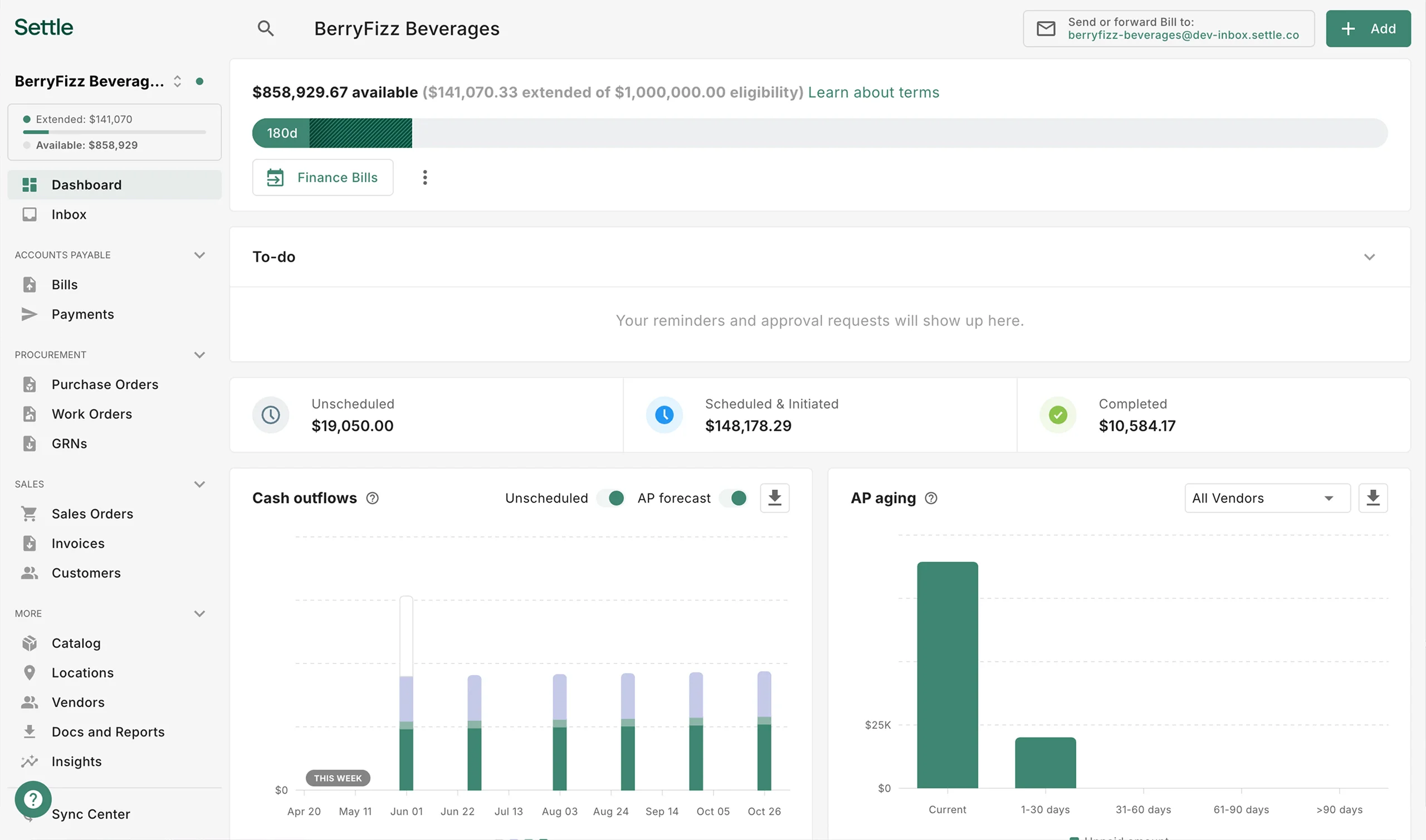Open the three-dot menu beside Finance Bills
Screen dimensions: 1426x840
coord(425,178)
